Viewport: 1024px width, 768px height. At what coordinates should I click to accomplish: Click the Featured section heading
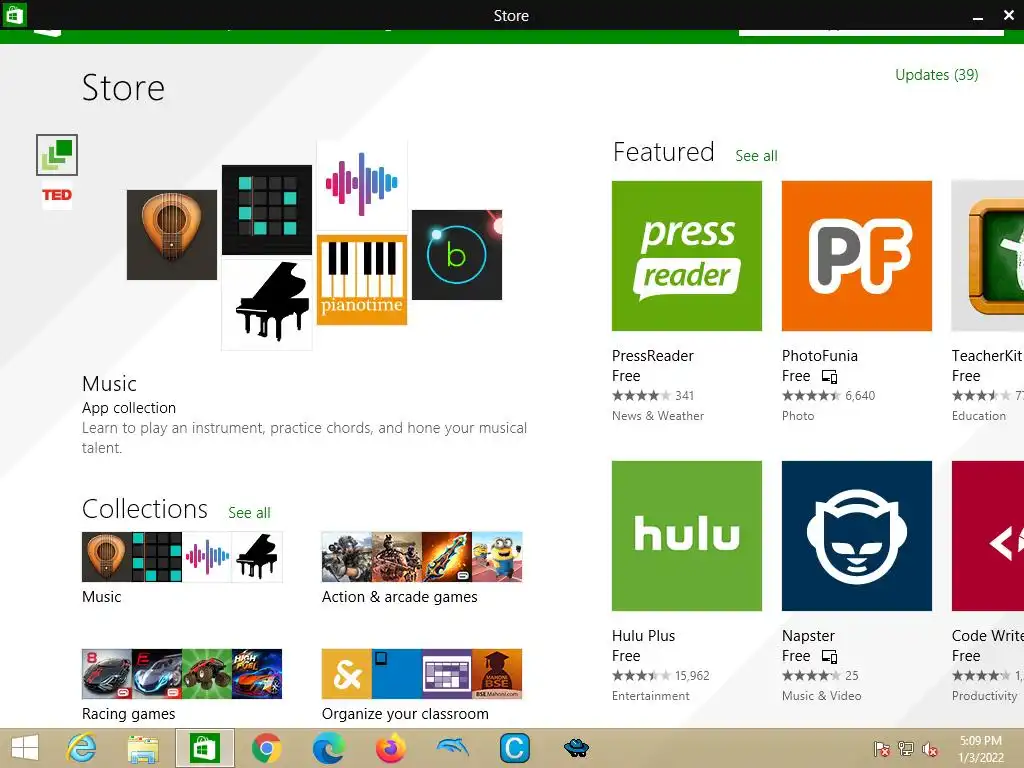tap(664, 152)
